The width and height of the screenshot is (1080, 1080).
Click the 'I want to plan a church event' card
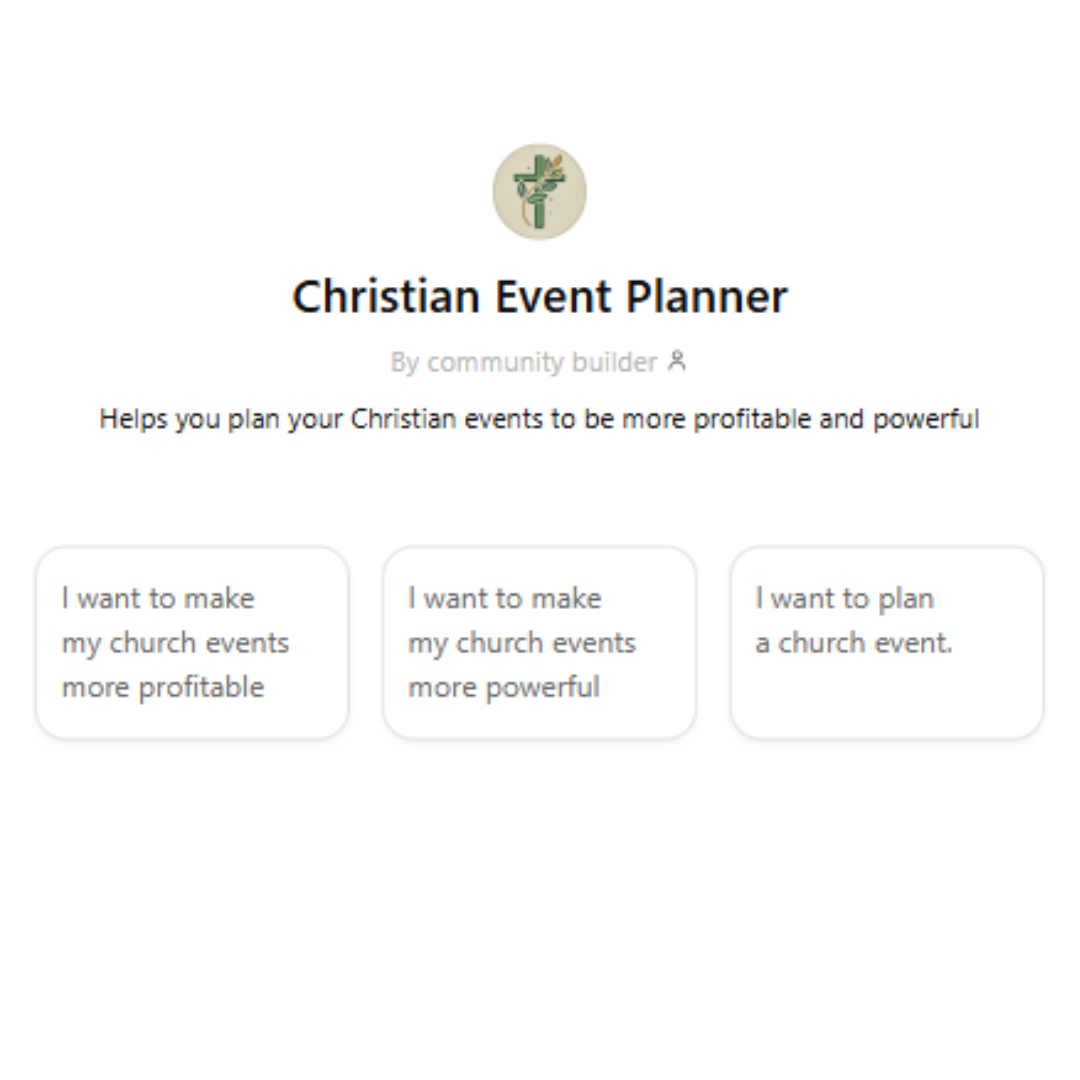[886, 642]
